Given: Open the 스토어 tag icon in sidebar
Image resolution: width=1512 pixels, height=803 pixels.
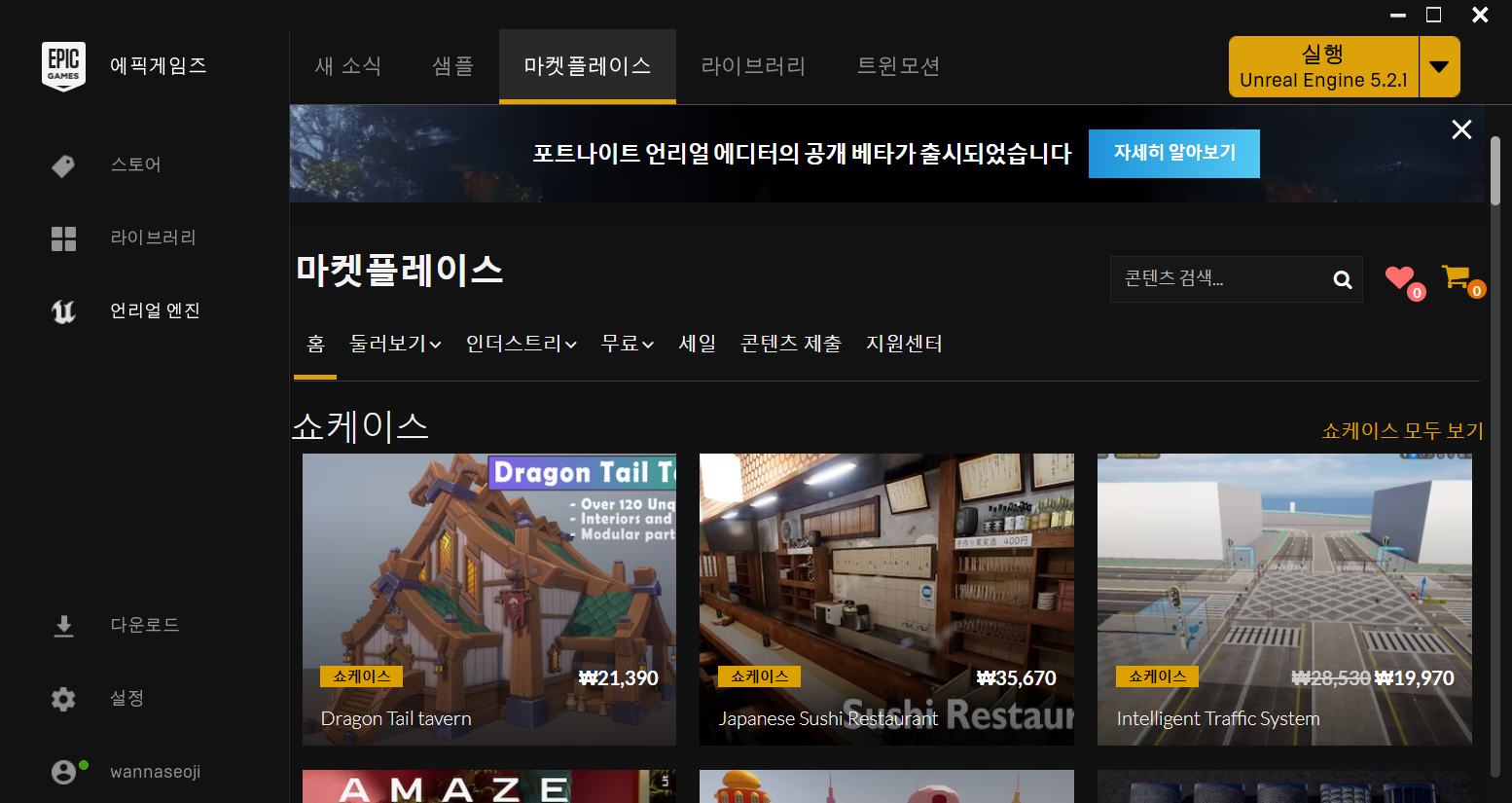Looking at the screenshot, I should [63, 165].
